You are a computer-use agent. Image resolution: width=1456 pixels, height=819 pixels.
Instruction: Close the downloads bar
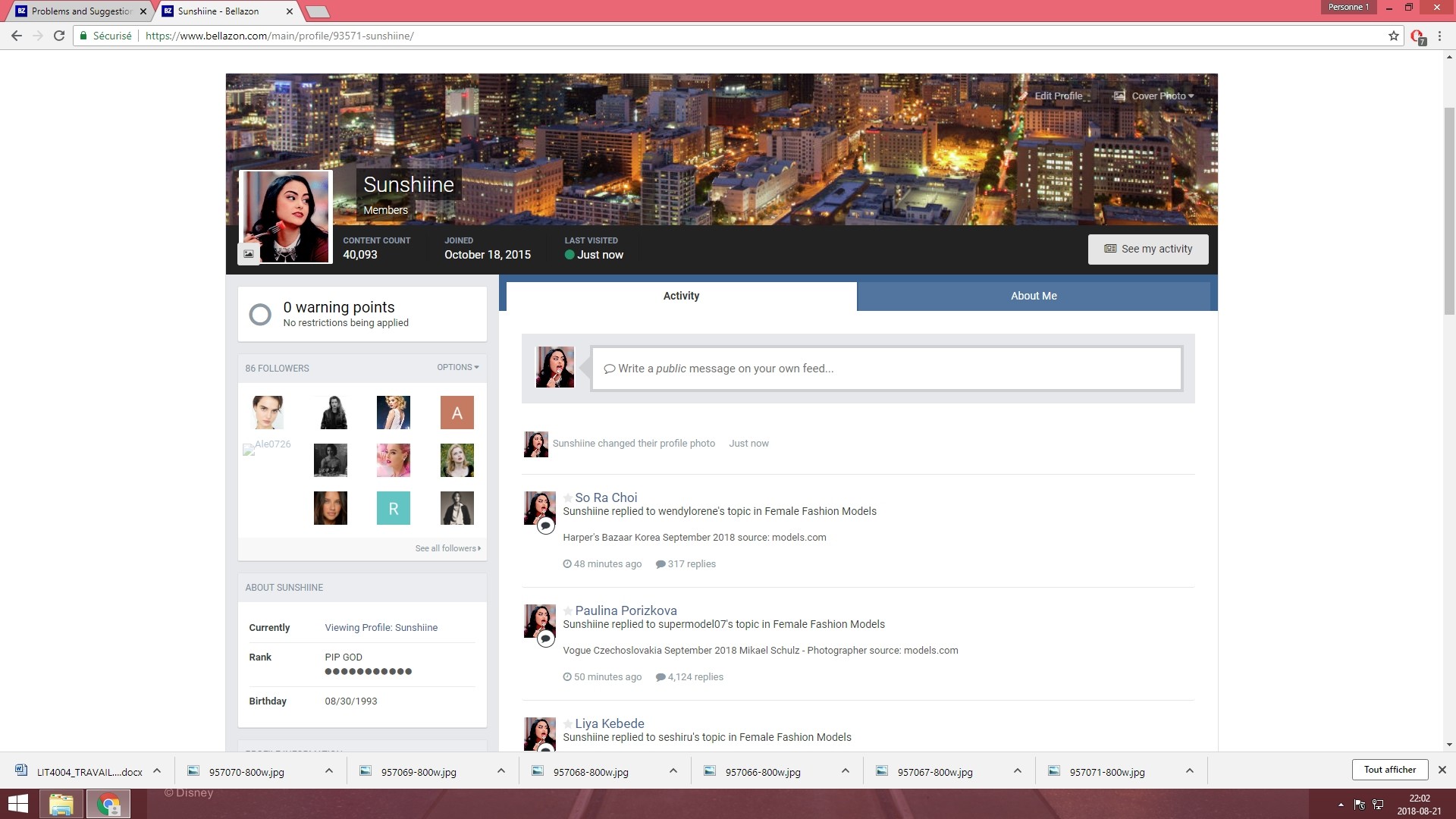[x=1442, y=770]
